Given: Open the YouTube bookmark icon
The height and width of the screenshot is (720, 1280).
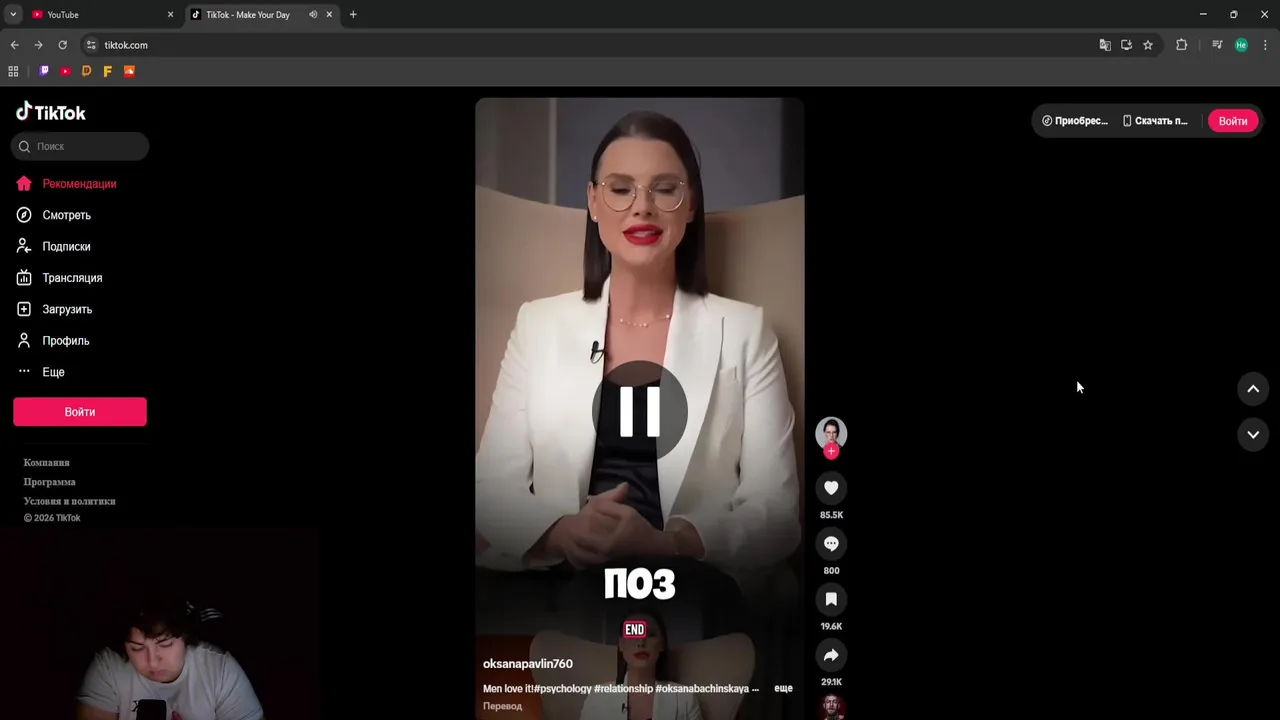Looking at the screenshot, I should tap(65, 71).
